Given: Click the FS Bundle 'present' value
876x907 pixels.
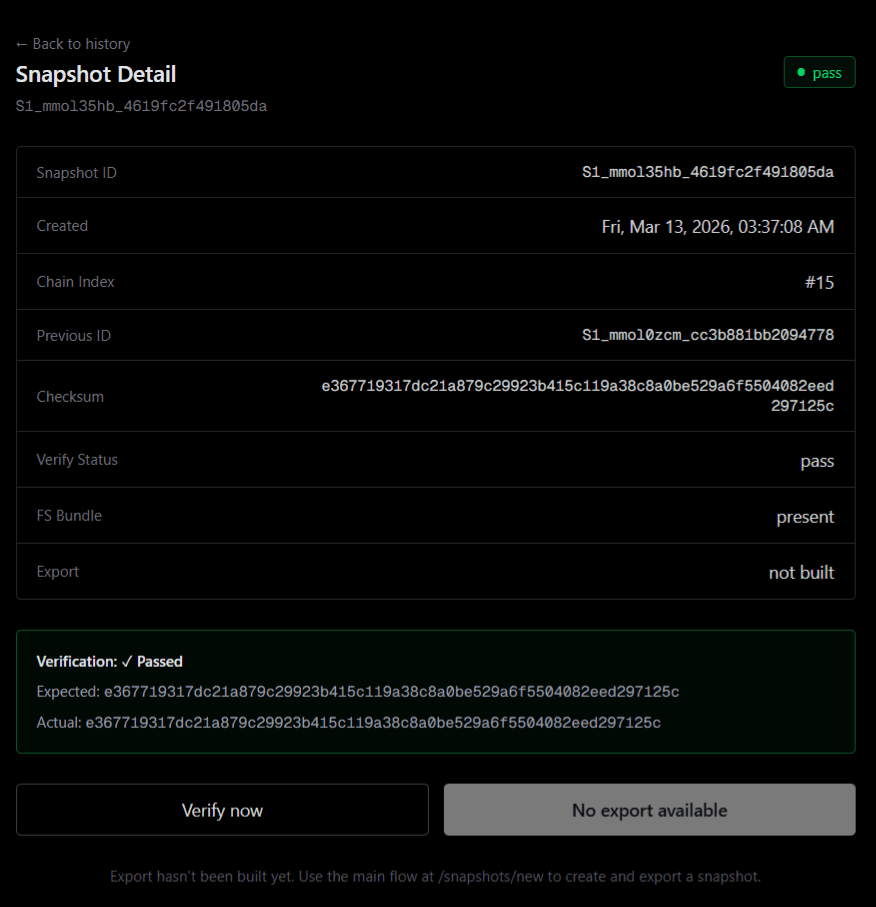Looking at the screenshot, I should click(x=805, y=515).
